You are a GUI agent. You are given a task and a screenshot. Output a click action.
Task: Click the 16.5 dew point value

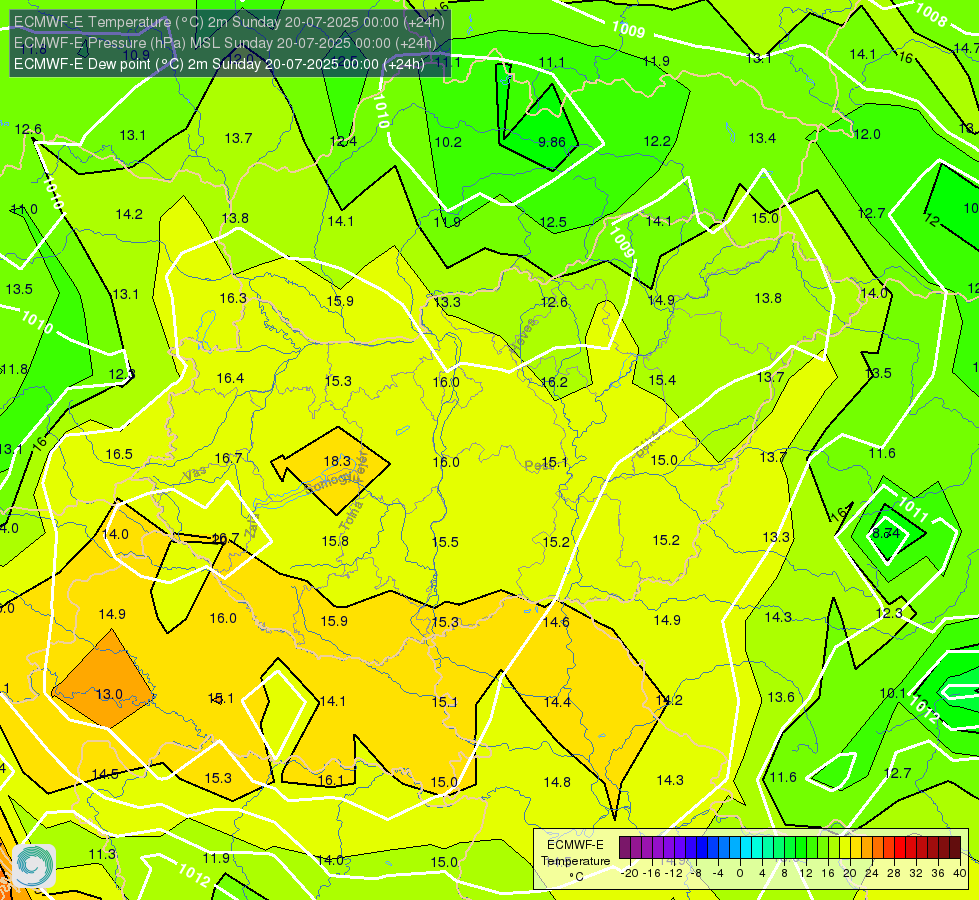click(119, 453)
